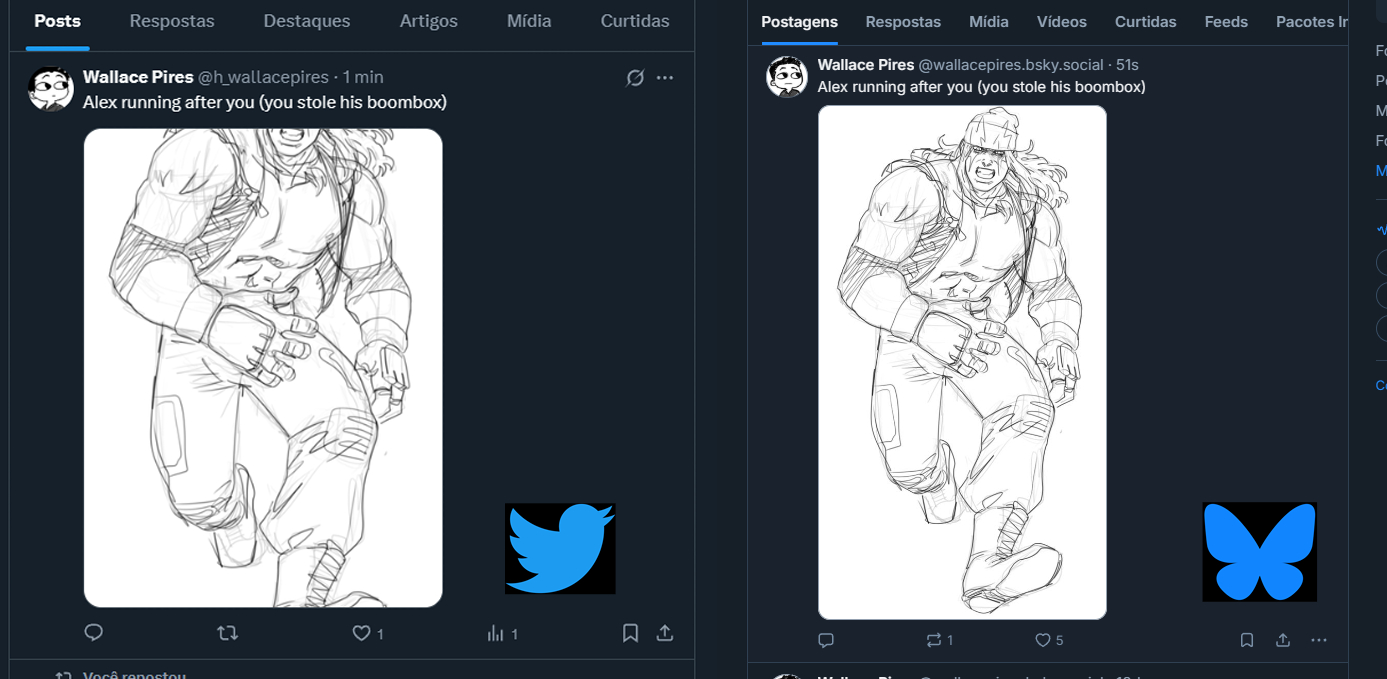Like the Twitter post with 1 like

tap(361, 633)
